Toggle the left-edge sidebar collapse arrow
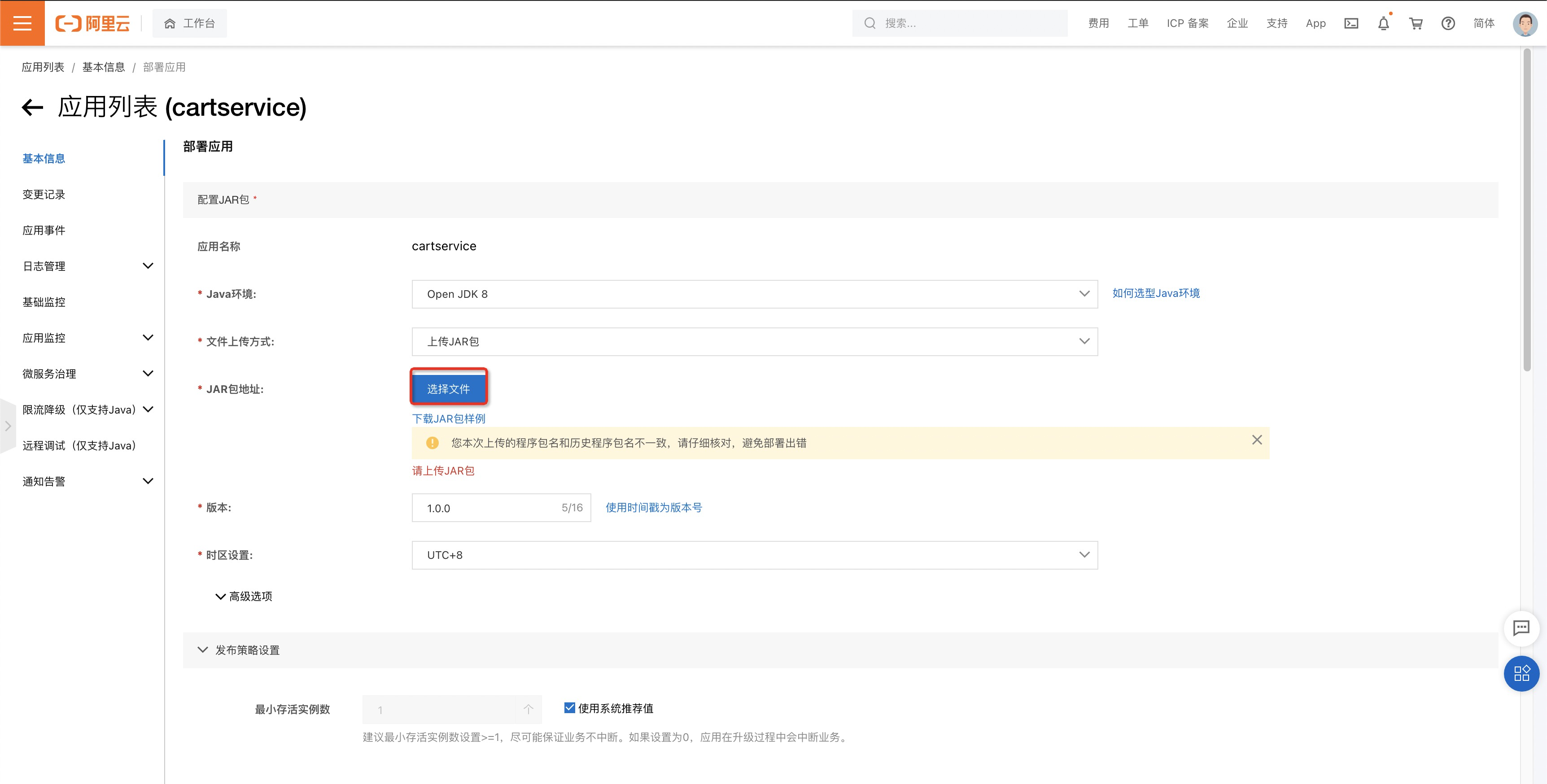The height and width of the screenshot is (784, 1547). [x=7, y=426]
